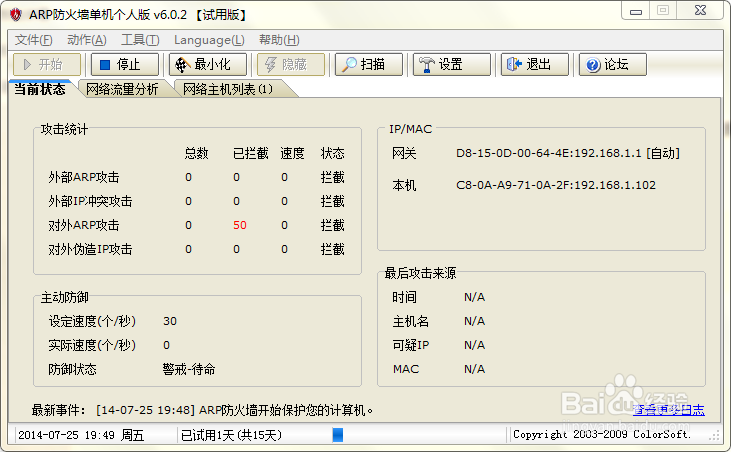Click the 对外伪造IP攻击 row label

tap(90, 249)
